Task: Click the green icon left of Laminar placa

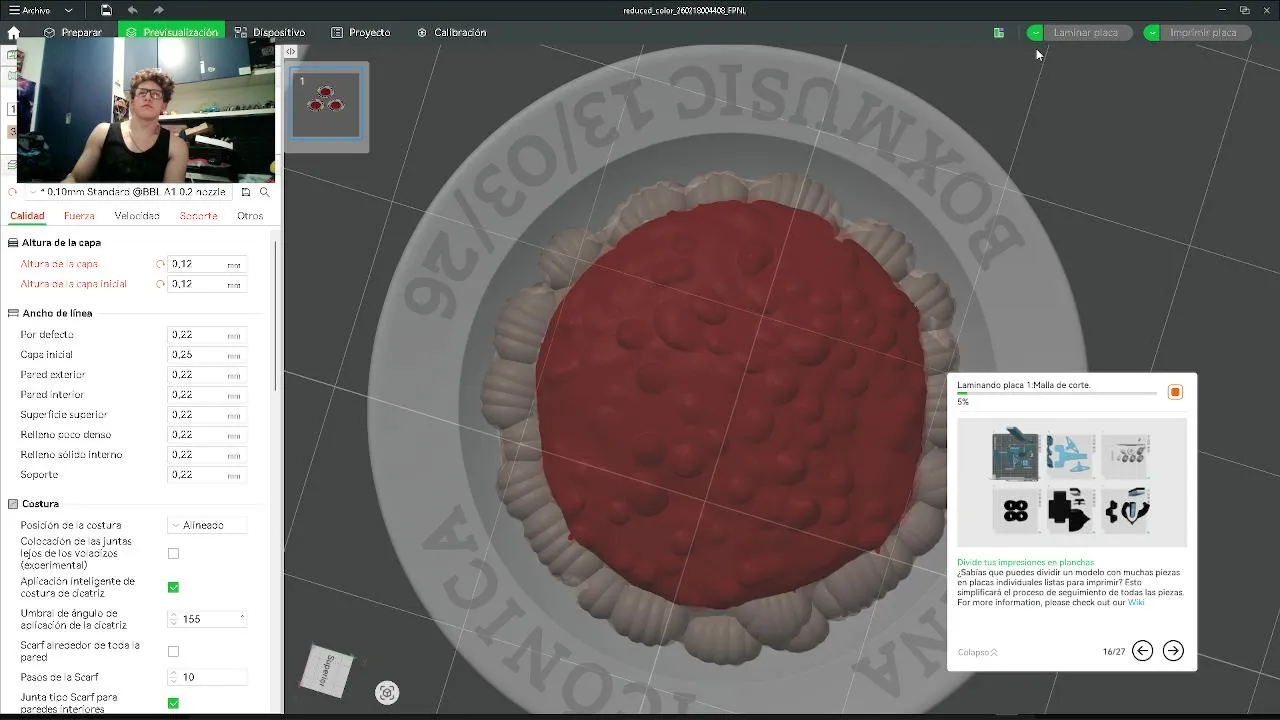Action: coord(999,33)
